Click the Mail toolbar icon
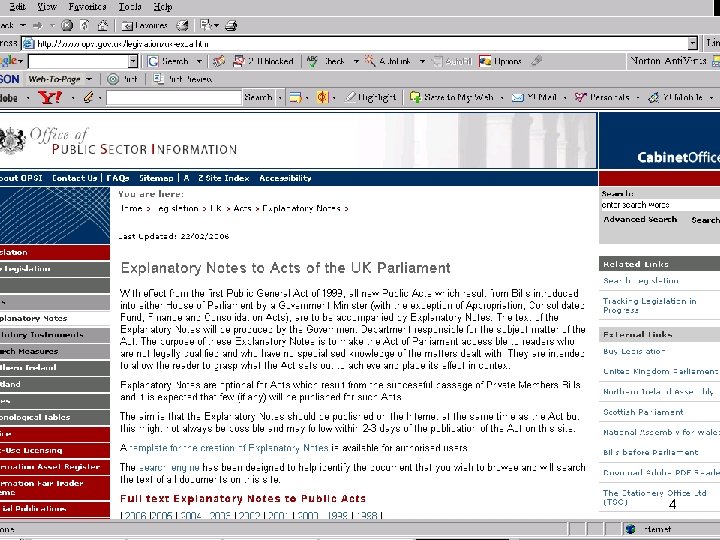 (205, 25)
